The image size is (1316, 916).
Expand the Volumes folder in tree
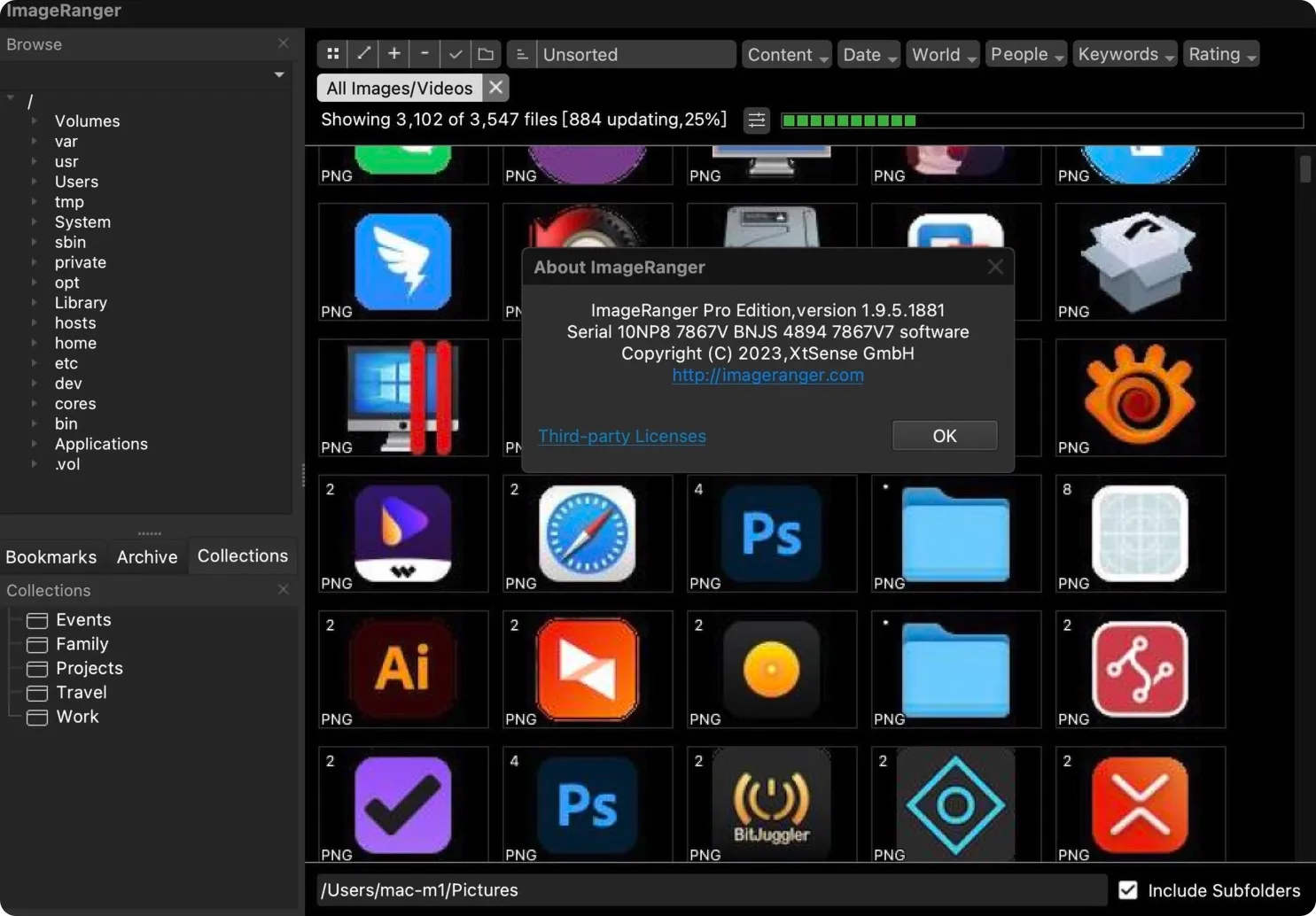point(34,120)
